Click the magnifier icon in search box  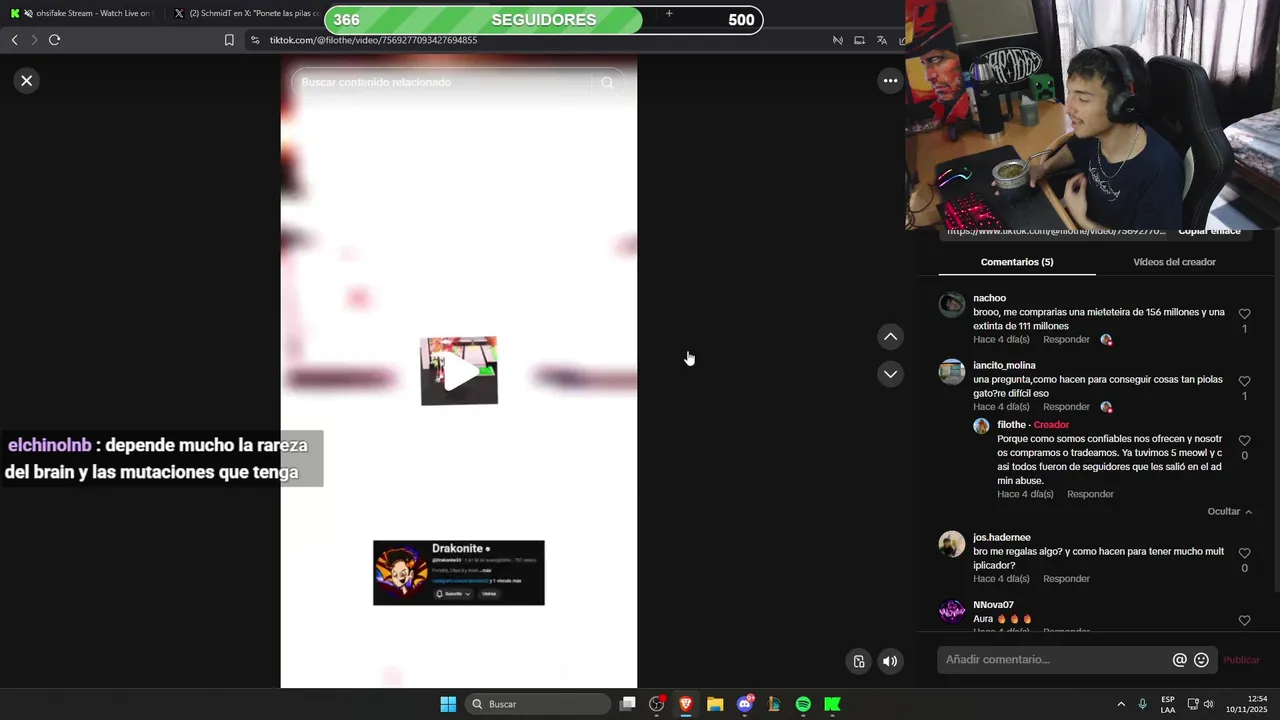[607, 83]
